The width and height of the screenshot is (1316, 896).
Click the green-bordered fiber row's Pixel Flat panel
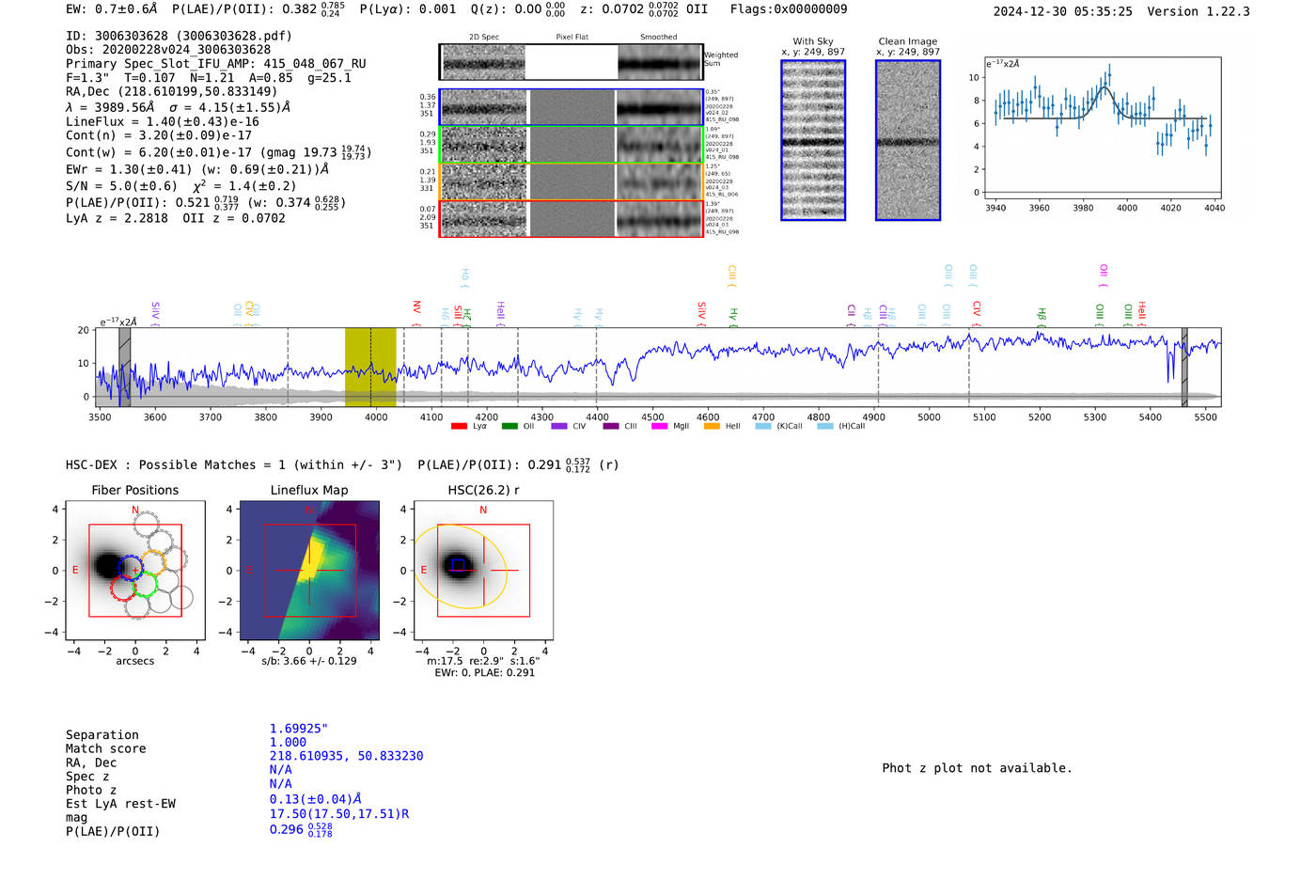point(572,145)
